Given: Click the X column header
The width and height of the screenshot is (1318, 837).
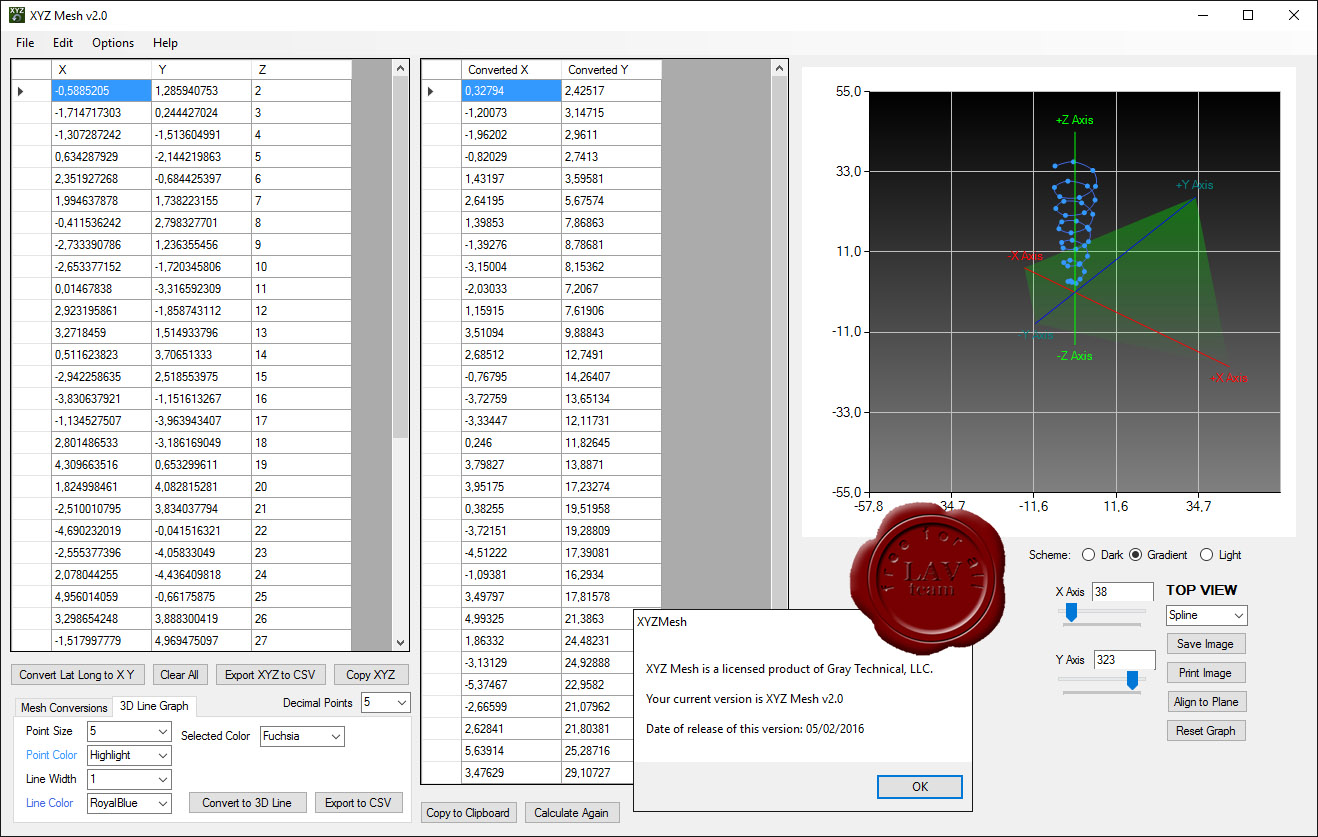Looking at the screenshot, I should coord(101,69).
